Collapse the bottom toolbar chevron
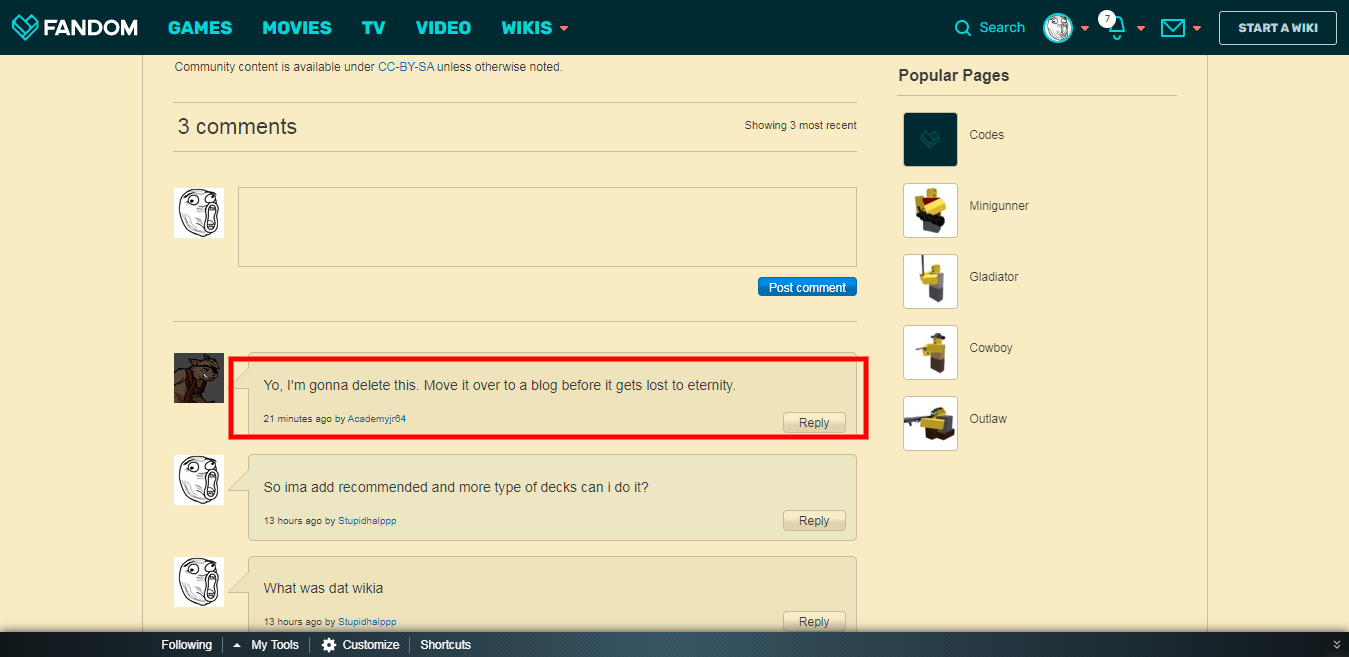Screen dimensions: 1349x657 (x=1337, y=645)
